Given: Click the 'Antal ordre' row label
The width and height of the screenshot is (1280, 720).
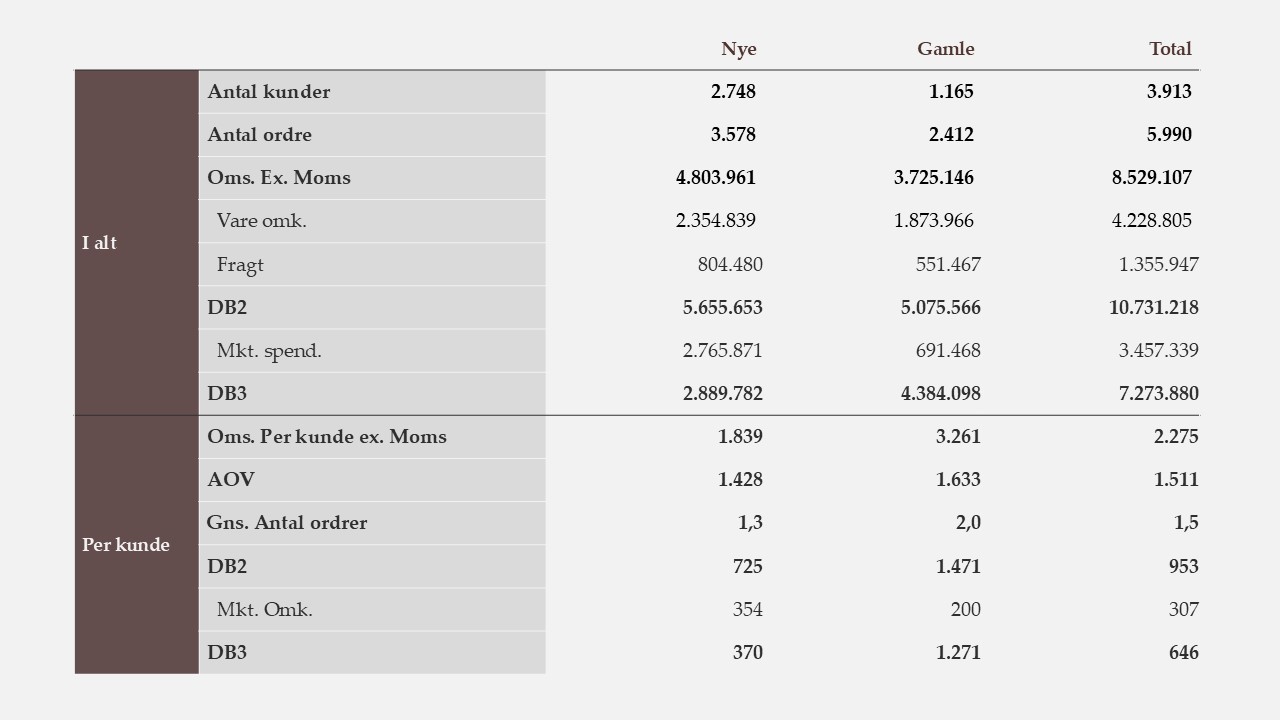Looking at the screenshot, I should tap(260, 135).
